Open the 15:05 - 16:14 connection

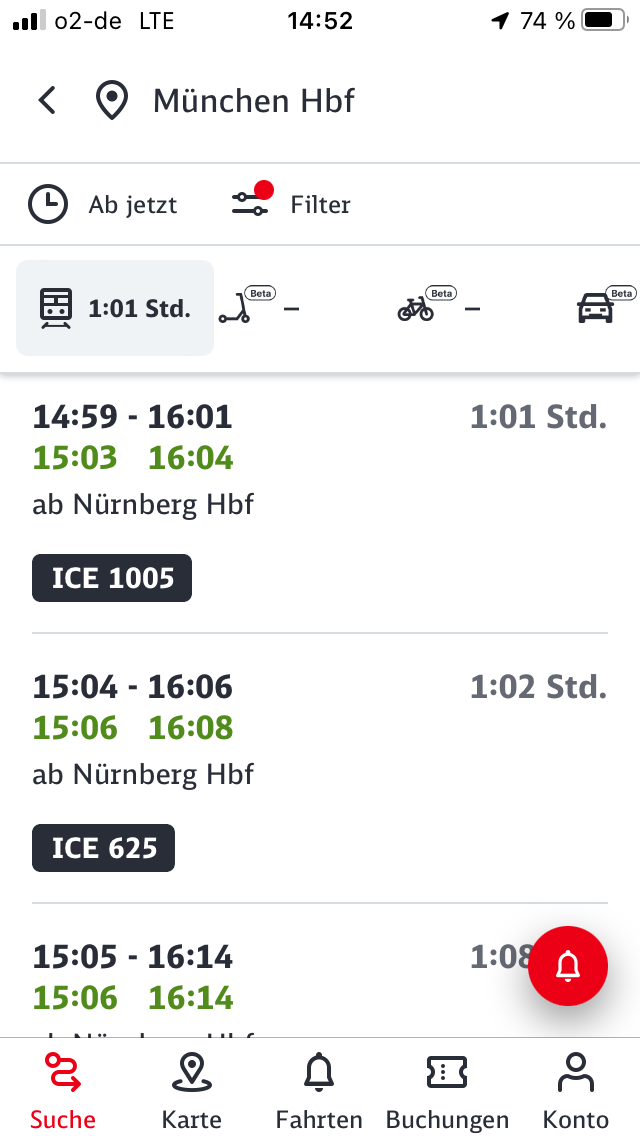click(x=320, y=978)
